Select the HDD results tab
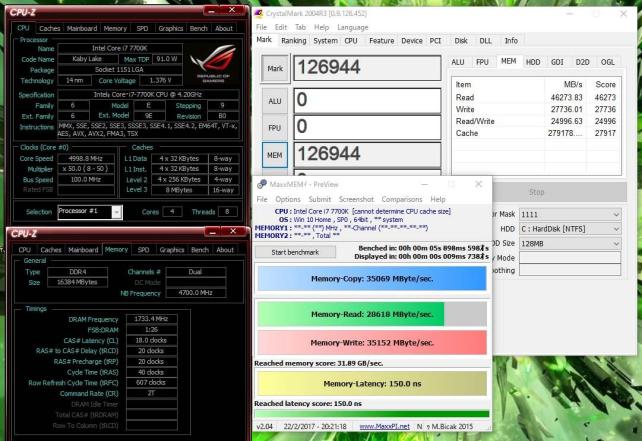Image resolution: width=642 pixels, height=441 pixels. click(x=533, y=62)
